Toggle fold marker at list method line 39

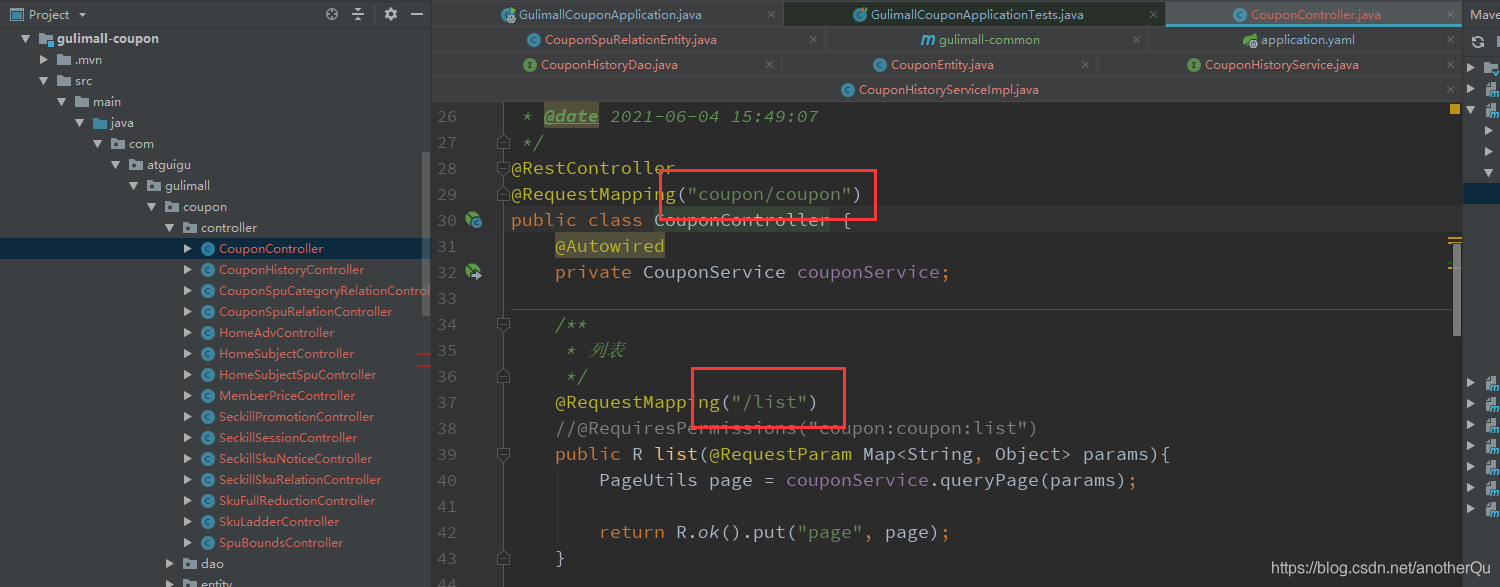point(503,454)
